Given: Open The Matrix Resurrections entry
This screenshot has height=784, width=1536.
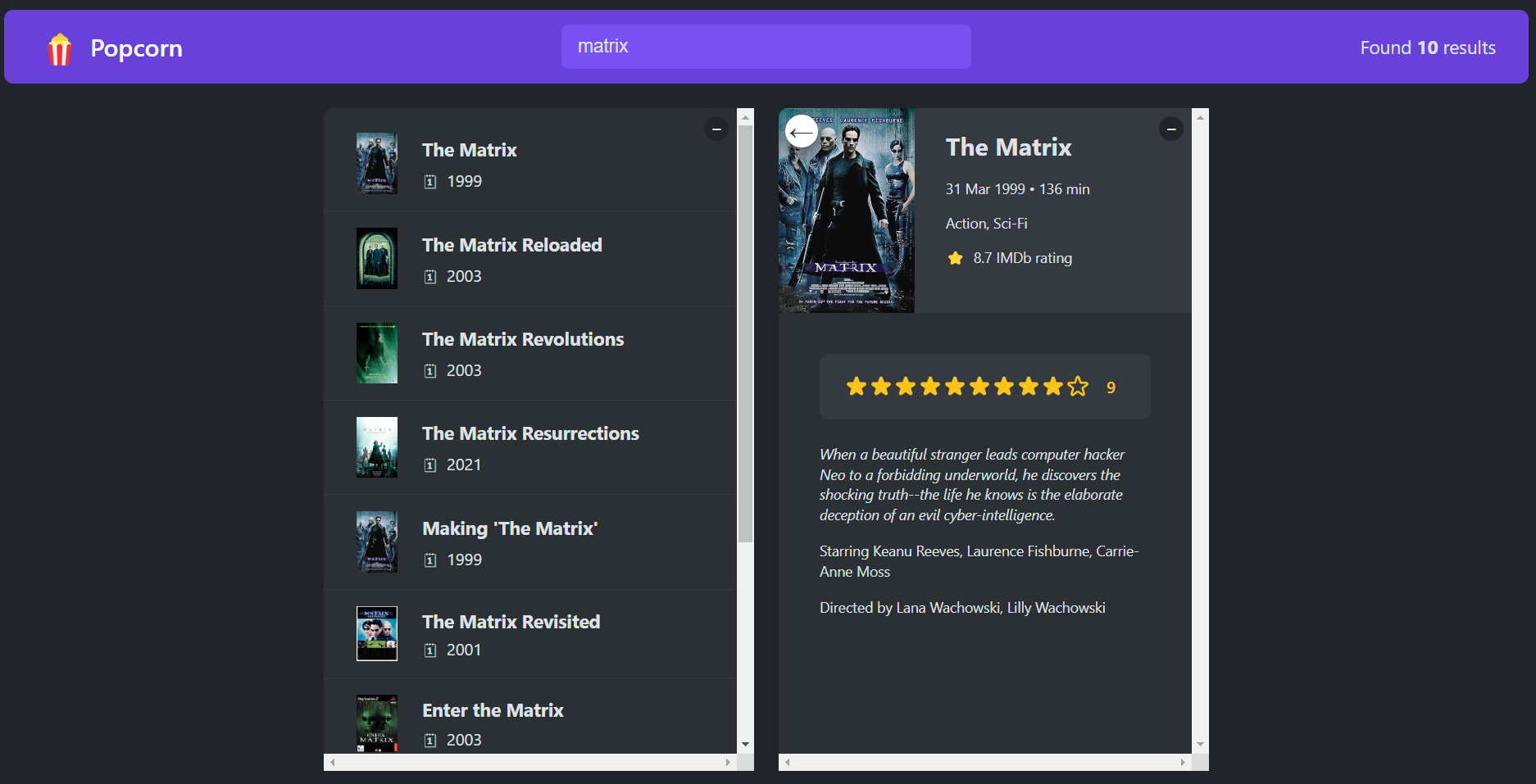Looking at the screenshot, I should click(x=529, y=433).
